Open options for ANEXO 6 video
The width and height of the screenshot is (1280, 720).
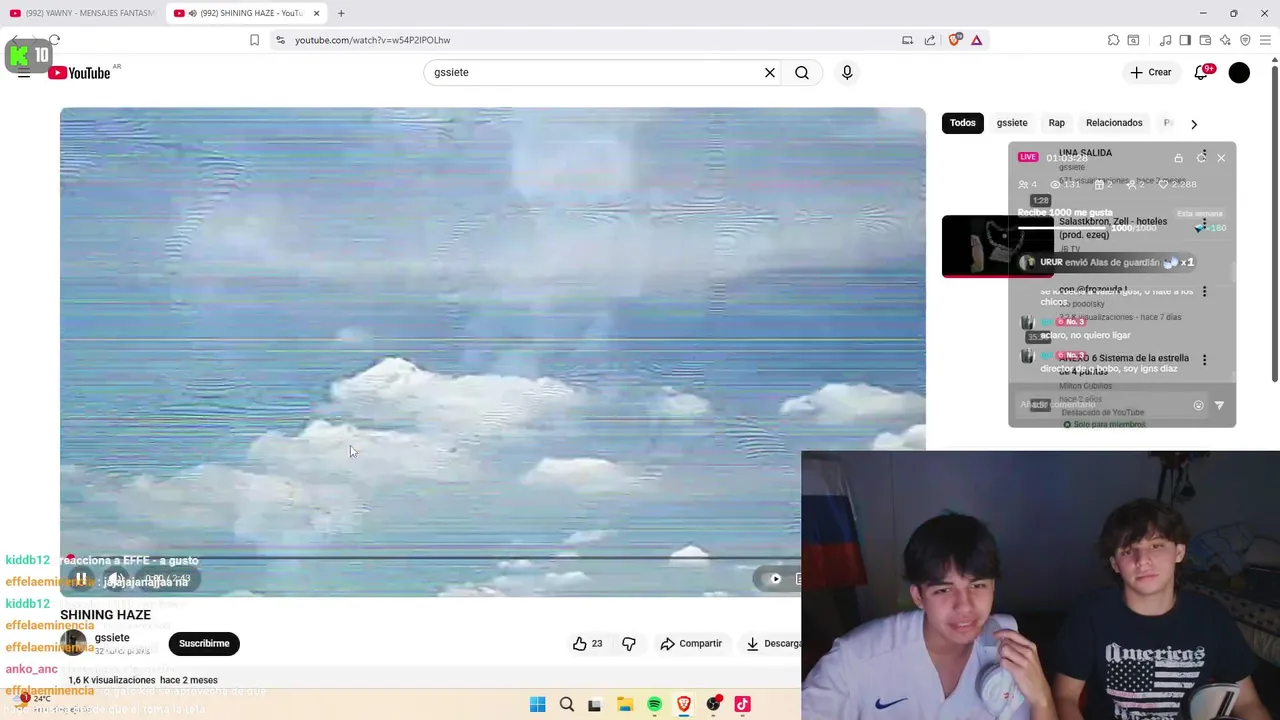coord(1204,359)
